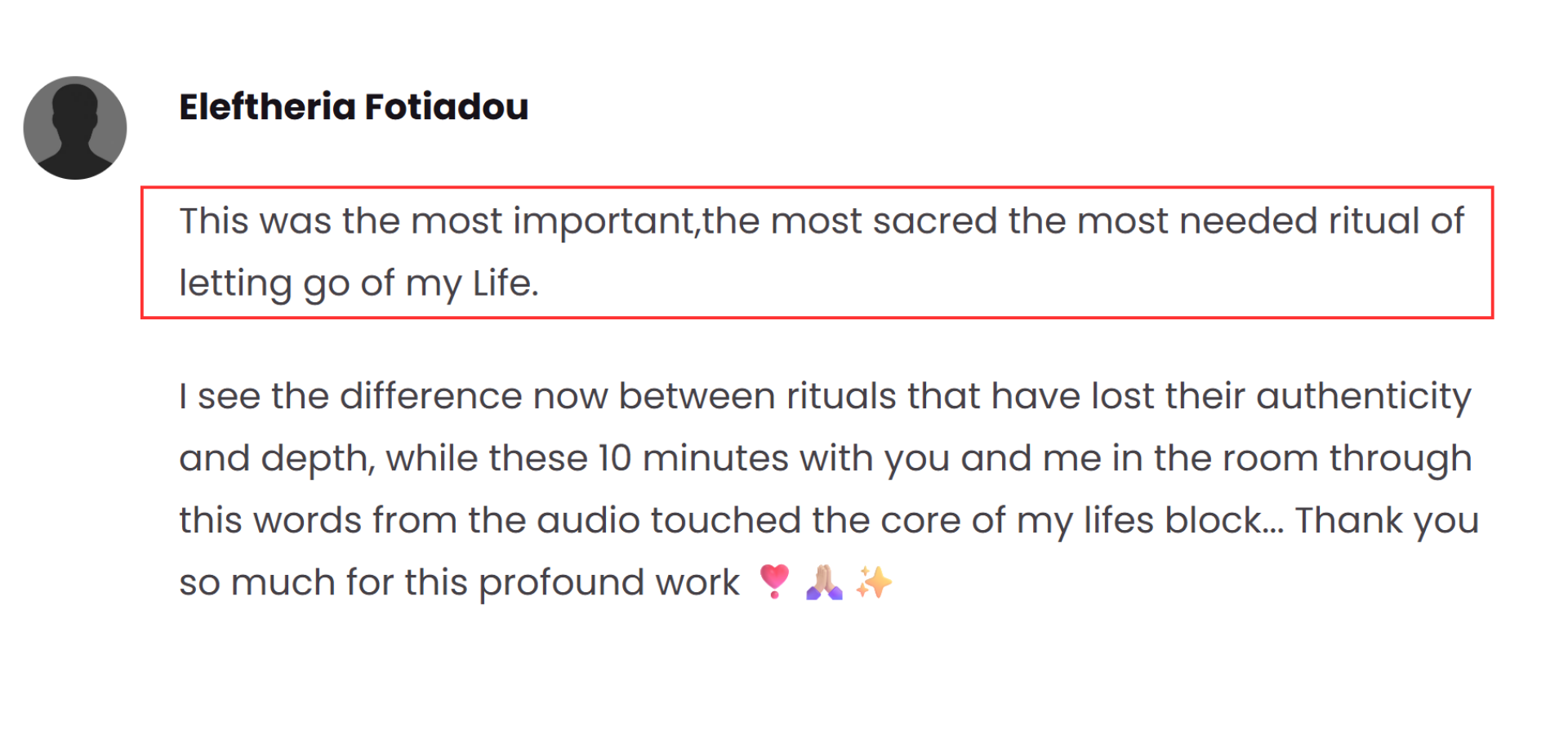Click the words "and depth," in the second paragraph
Image resolution: width=1568 pixels, height=735 pixels.
pyautogui.click(x=277, y=459)
